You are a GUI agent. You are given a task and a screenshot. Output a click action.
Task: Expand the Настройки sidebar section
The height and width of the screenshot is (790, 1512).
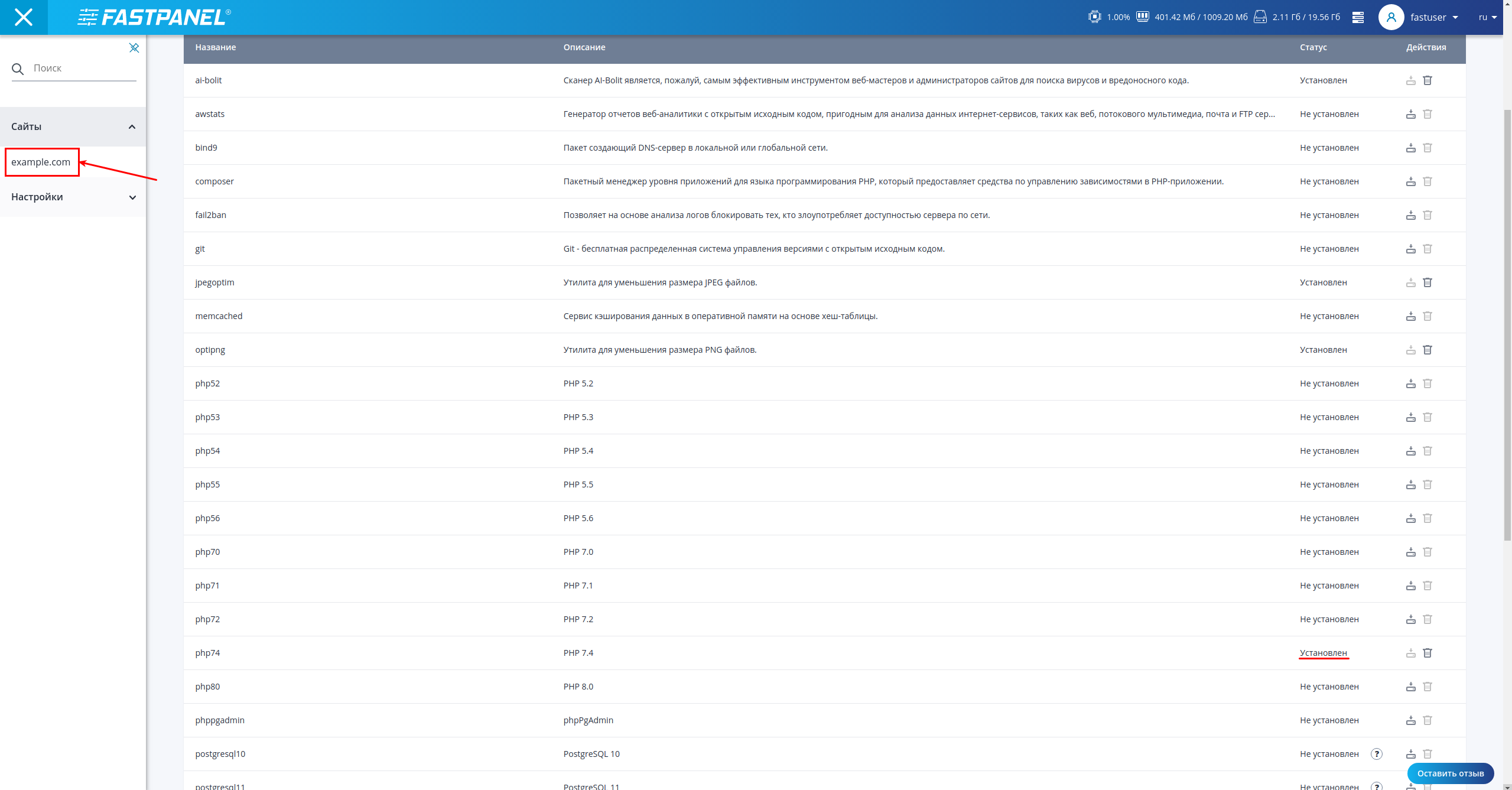click(x=73, y=197)
